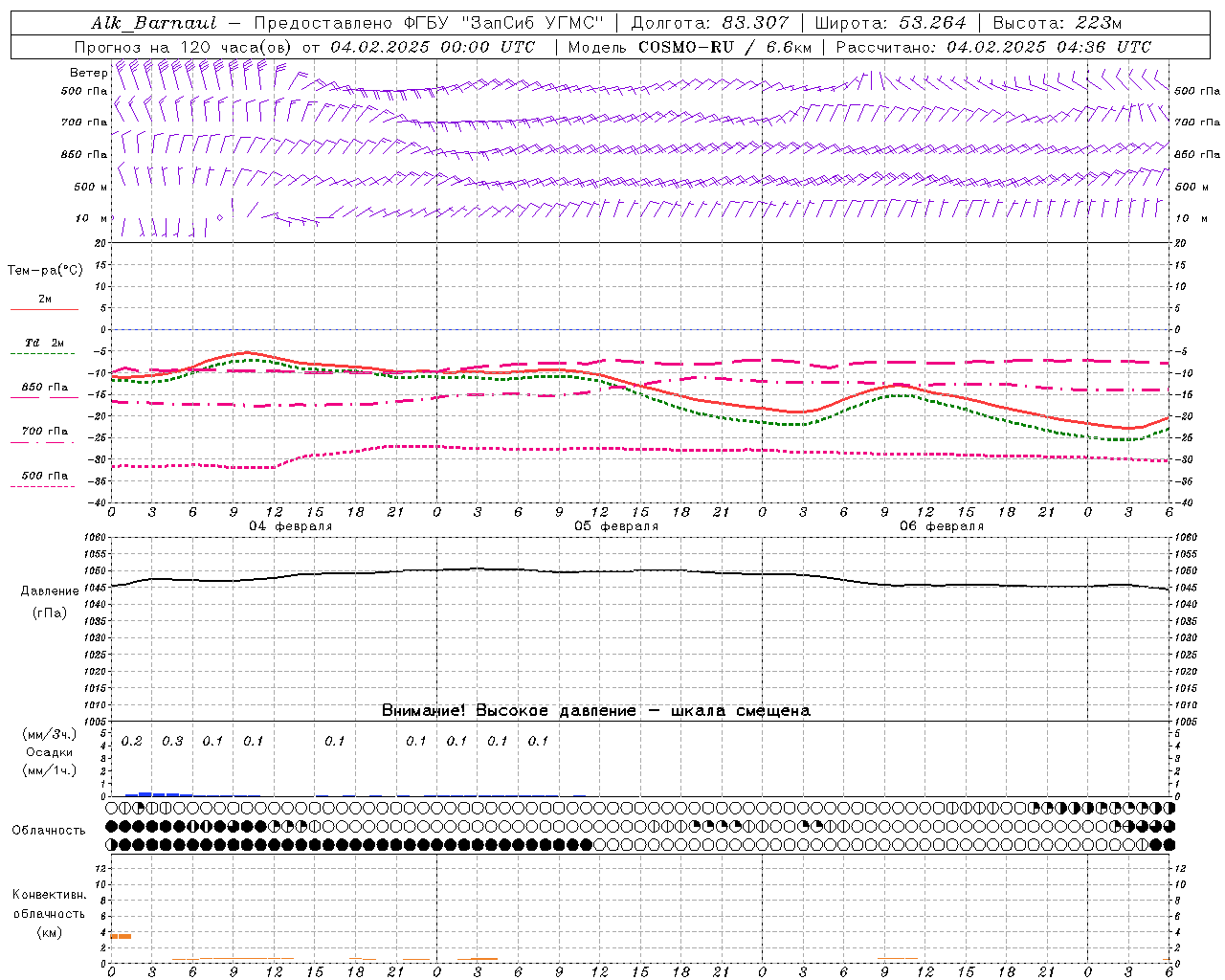
Task: Click the '700 гПа' temperature legend entry
Action: (45, 431)
